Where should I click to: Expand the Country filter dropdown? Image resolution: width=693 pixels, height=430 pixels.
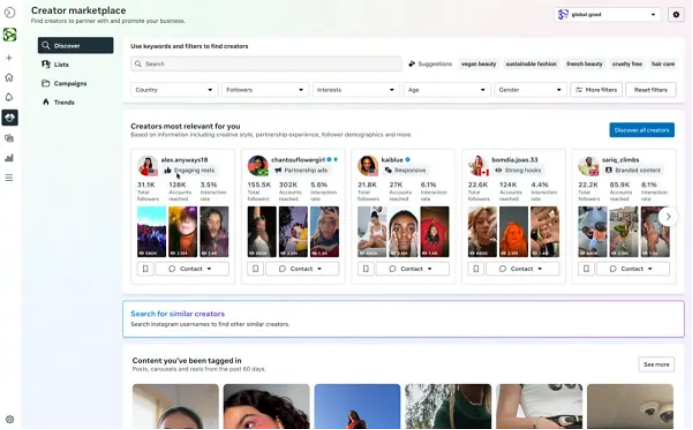pos(174,90)
